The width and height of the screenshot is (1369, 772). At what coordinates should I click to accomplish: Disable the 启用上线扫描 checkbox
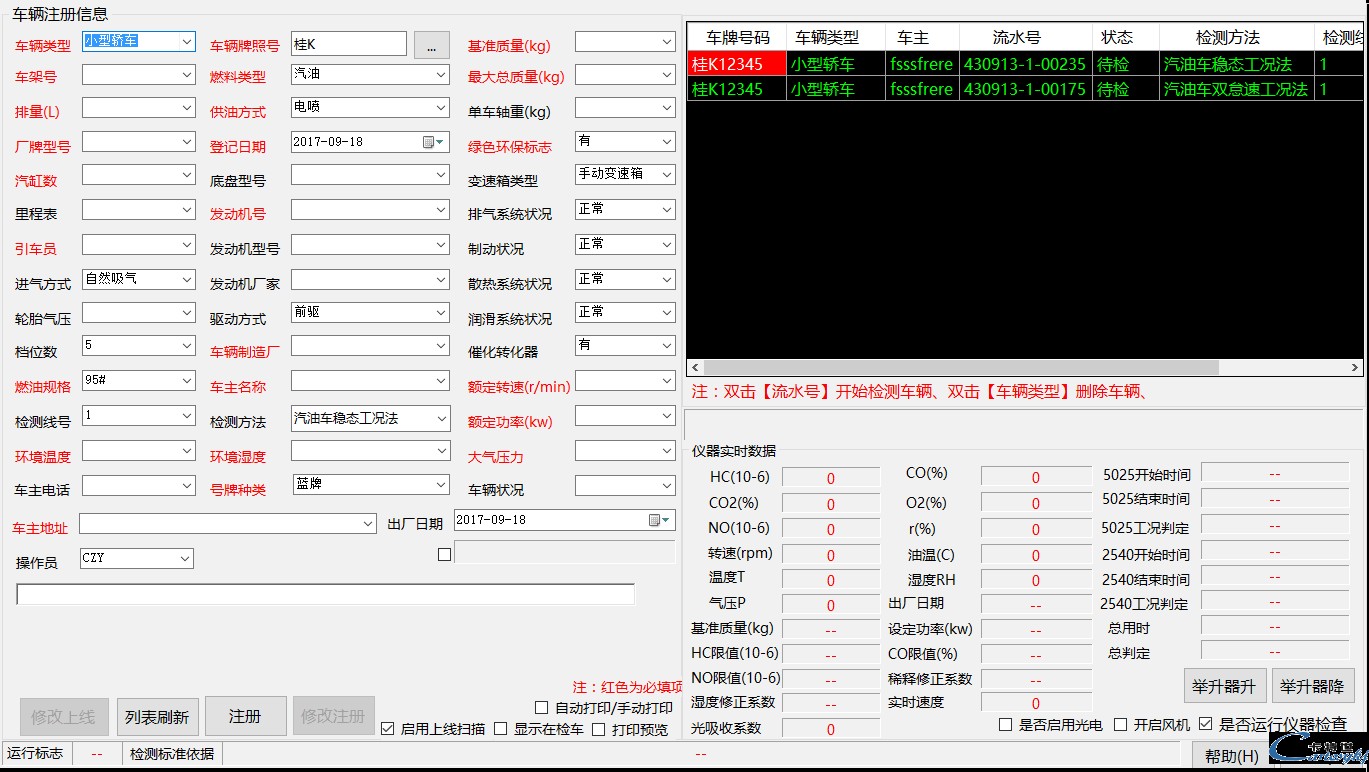click(387, 728)
